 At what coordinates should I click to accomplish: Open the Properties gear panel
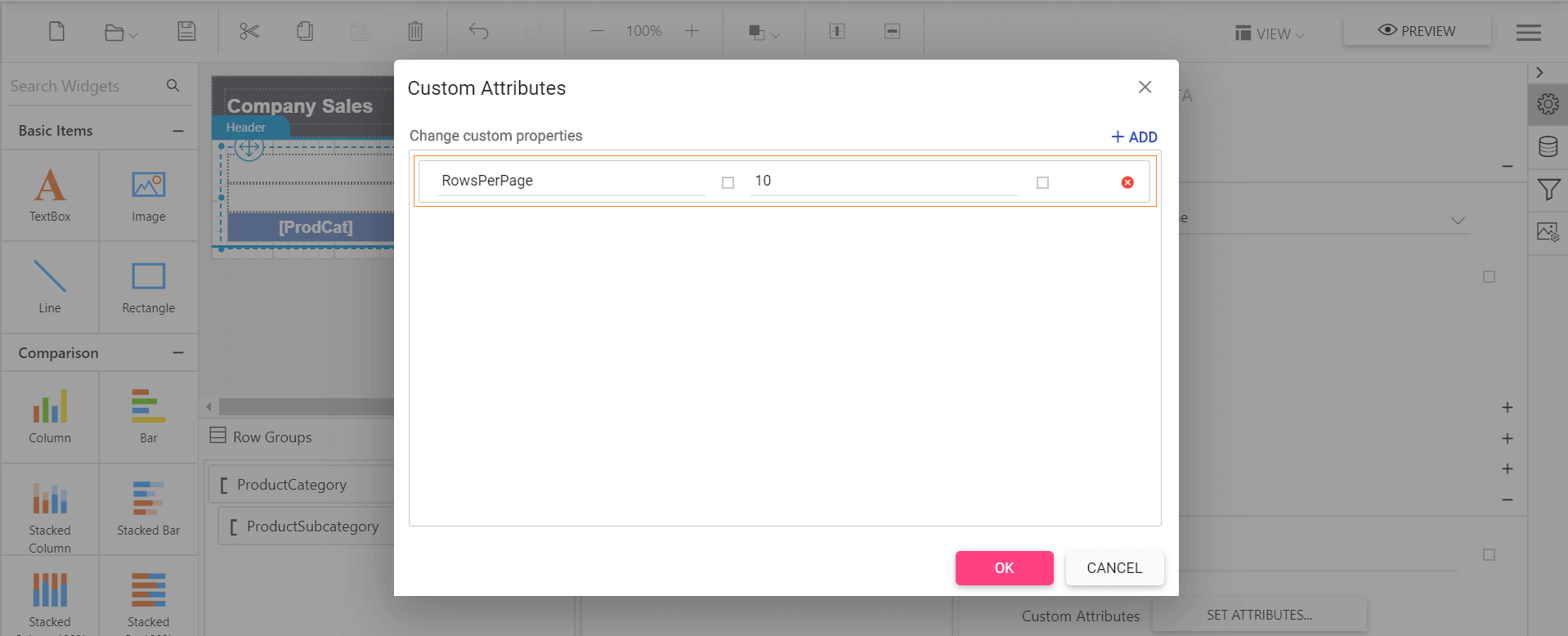click(1548, 104)
